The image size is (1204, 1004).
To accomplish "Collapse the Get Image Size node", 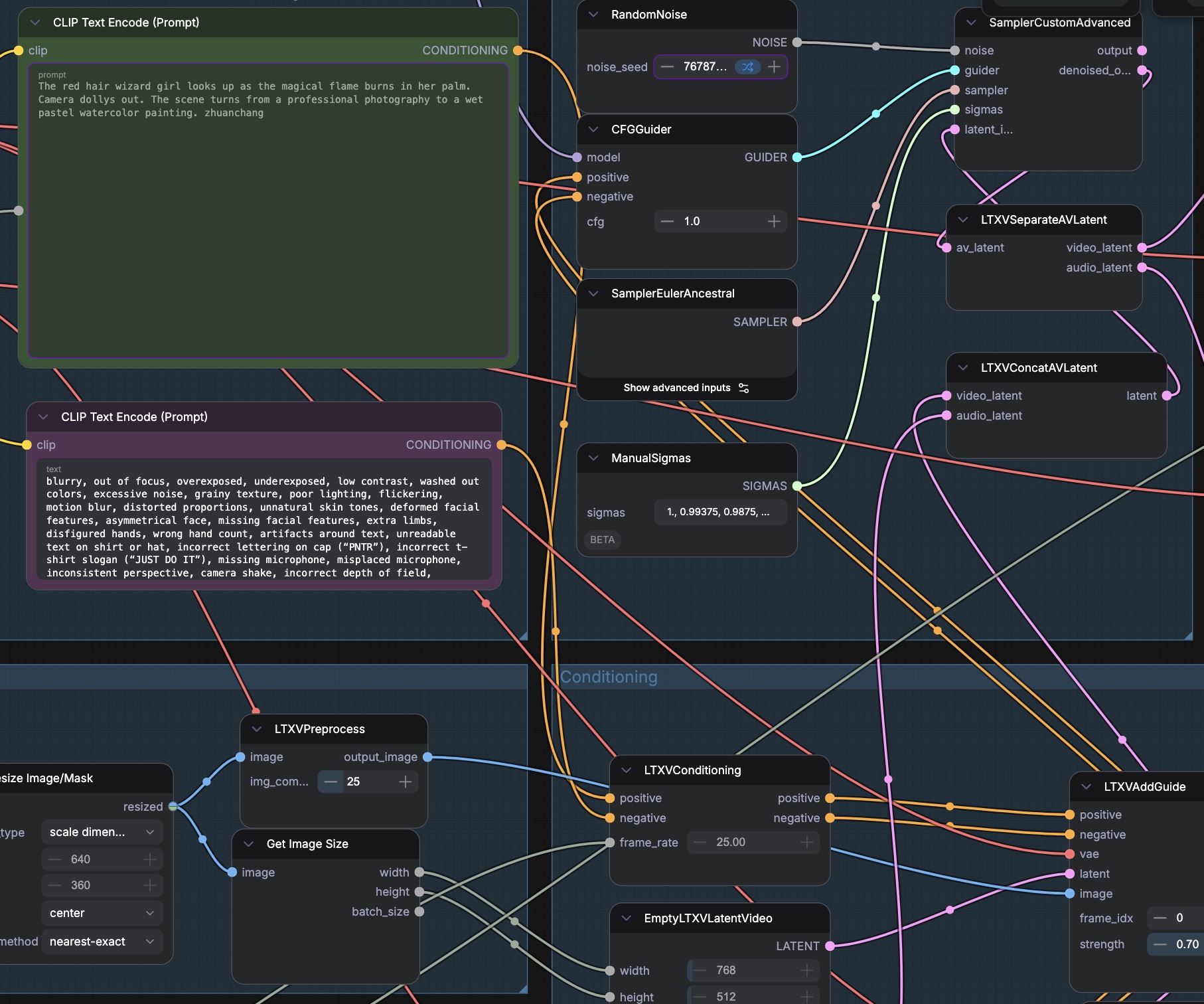I will [249, 844].
